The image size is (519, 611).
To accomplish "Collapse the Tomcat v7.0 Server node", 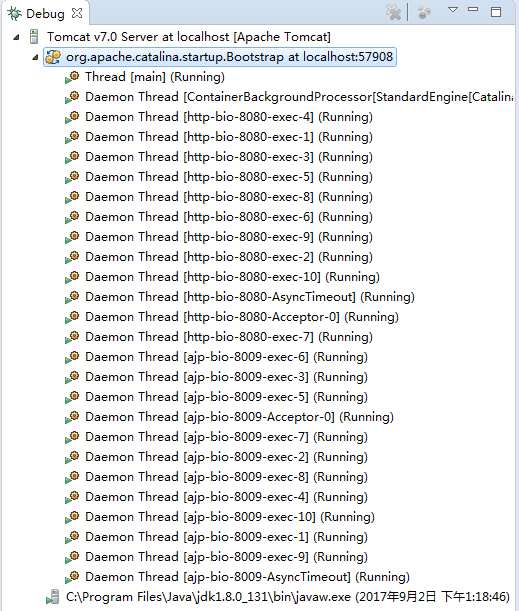I will [16, 37].
